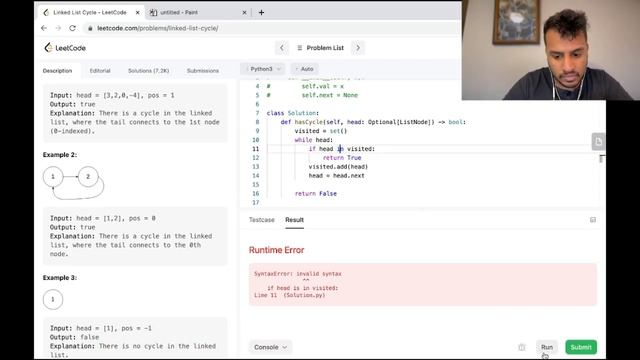Switch to the Description tab
The height and width of the screenshot is (360, 640).
[57, 71]
